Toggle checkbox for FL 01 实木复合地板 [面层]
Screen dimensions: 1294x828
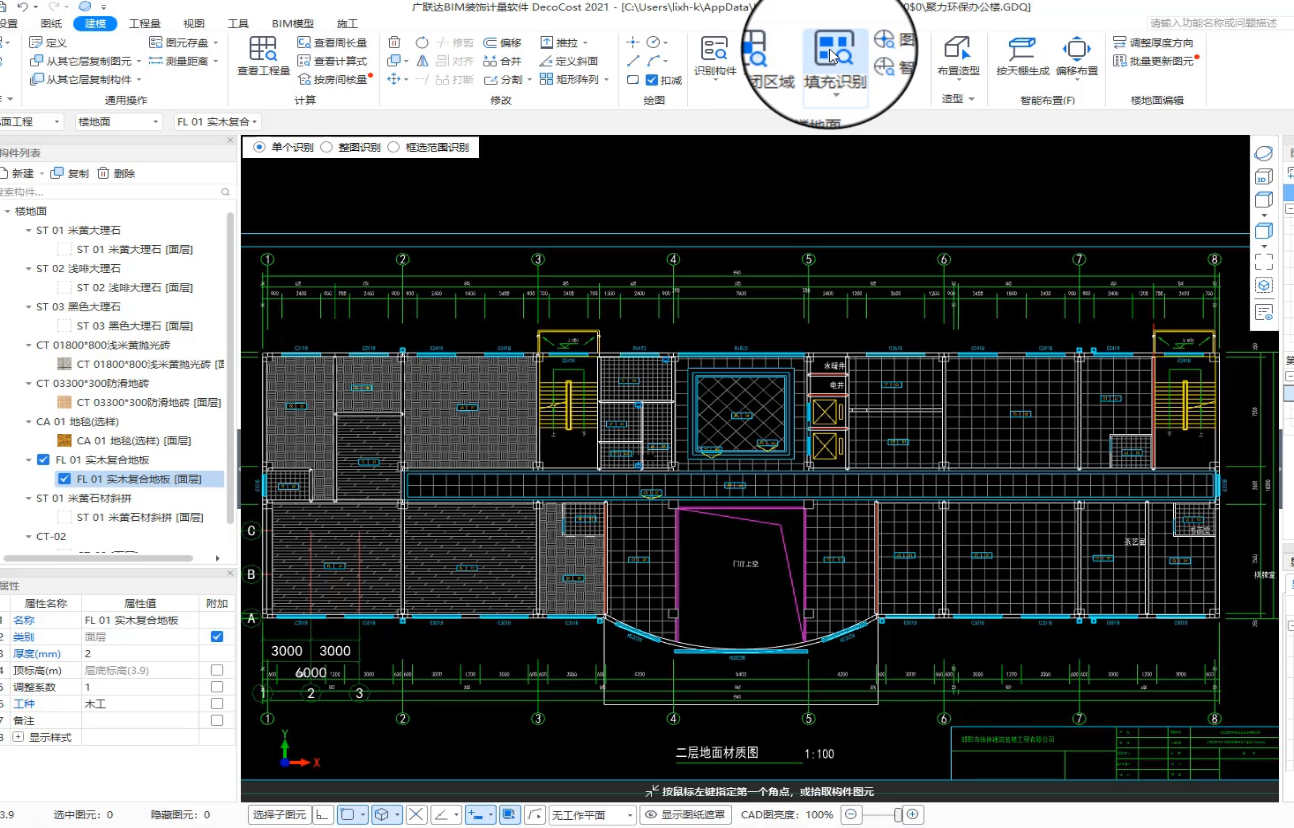pyautogui.click(x=64, y=479)
